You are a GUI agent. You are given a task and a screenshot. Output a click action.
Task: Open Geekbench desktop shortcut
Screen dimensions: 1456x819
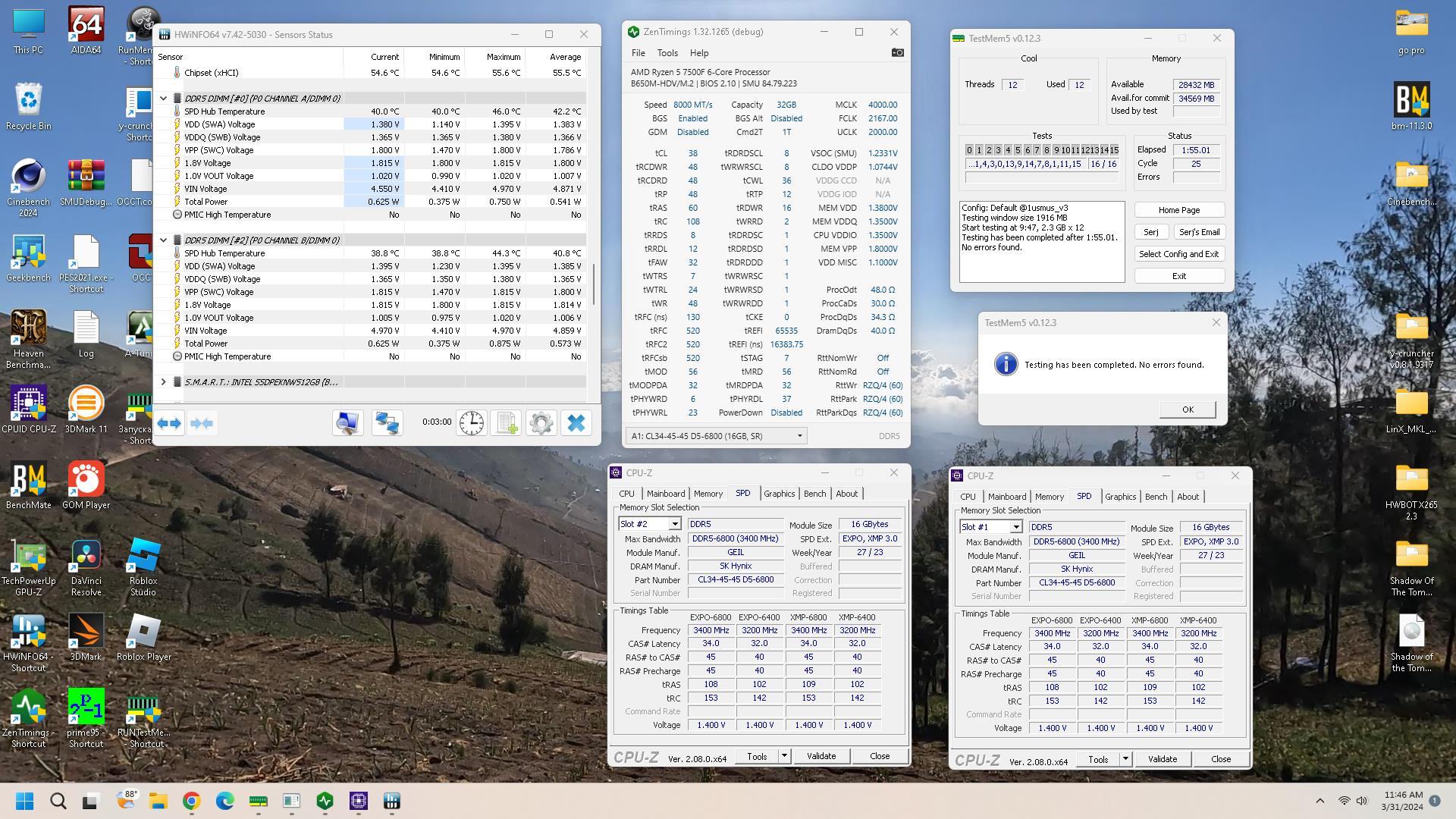[x=28, y=258]
